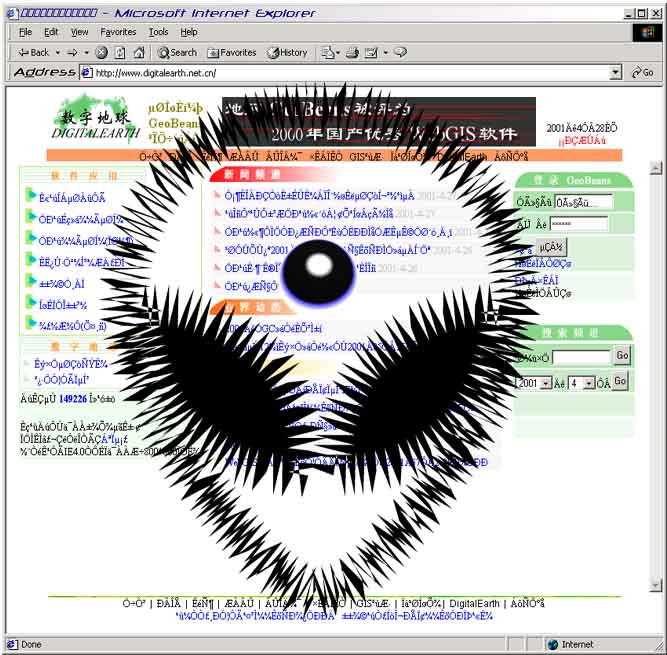
Task: Open the month dropdown showing 4
Action: (588, 383)
